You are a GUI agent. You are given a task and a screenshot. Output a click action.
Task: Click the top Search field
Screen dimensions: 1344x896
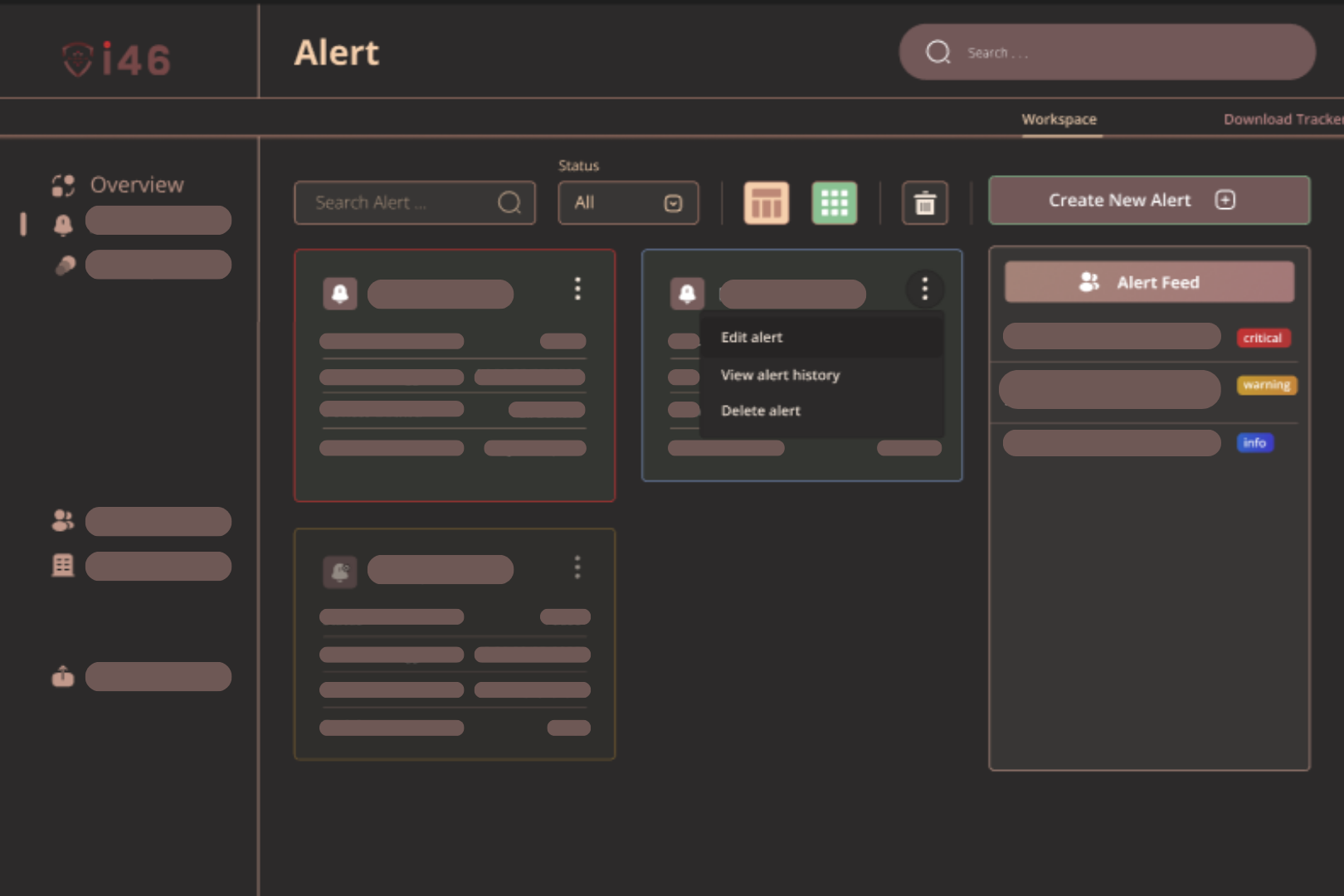pyautogui.click(x=1108, y=52)
